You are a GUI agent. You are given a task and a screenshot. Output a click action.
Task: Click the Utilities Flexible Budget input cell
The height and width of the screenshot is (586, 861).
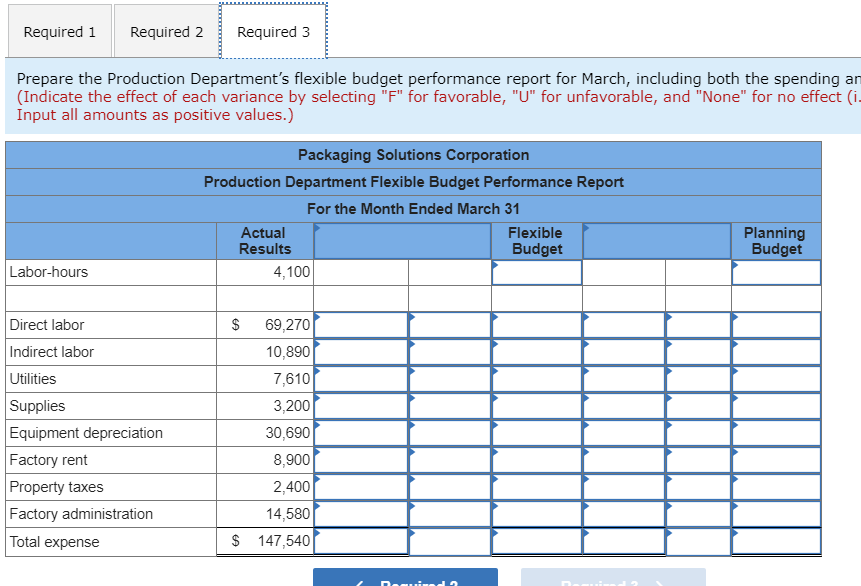[x=536, y=379]
